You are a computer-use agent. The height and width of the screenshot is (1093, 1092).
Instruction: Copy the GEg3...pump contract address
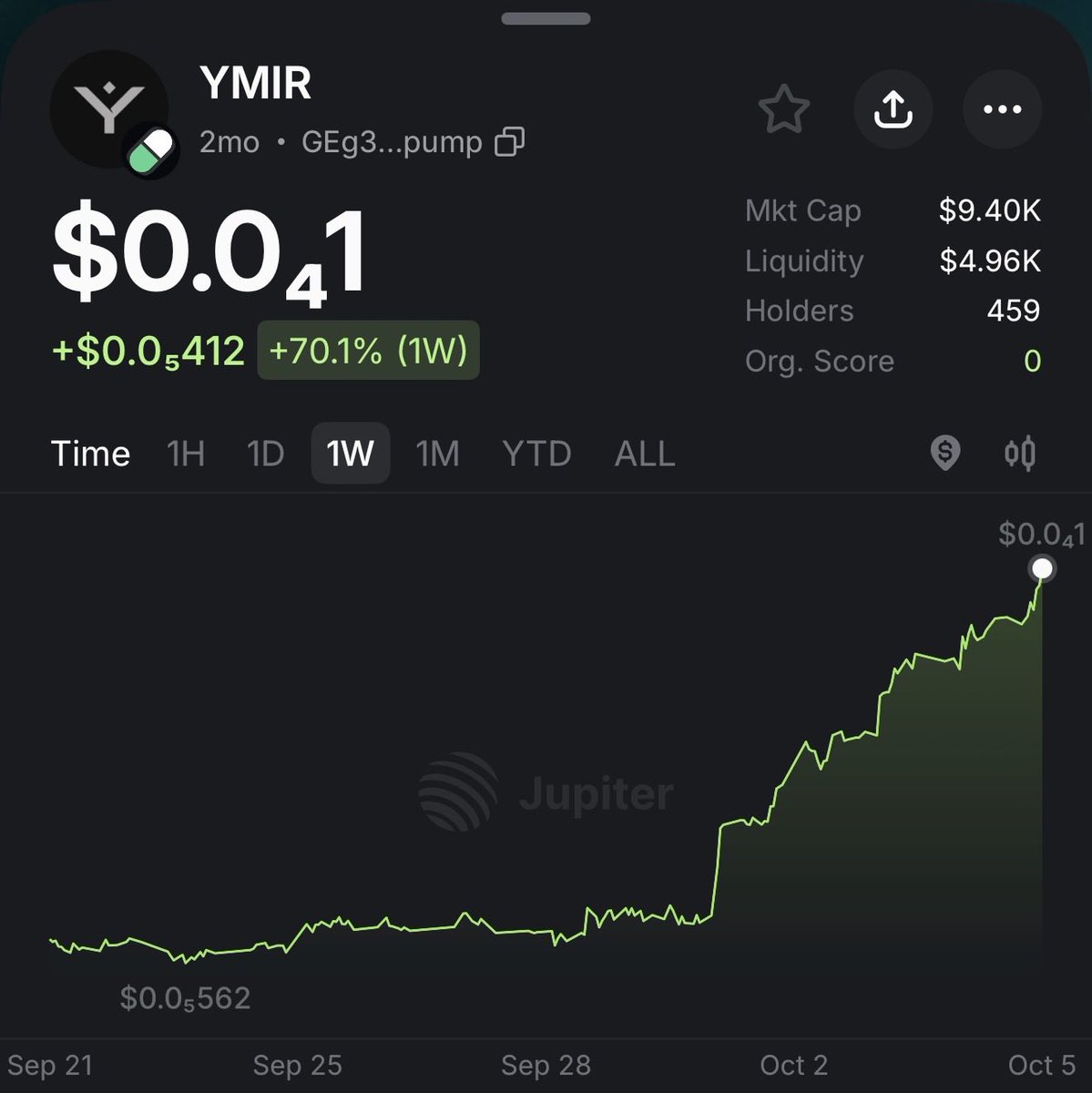(x=509, y=142)
